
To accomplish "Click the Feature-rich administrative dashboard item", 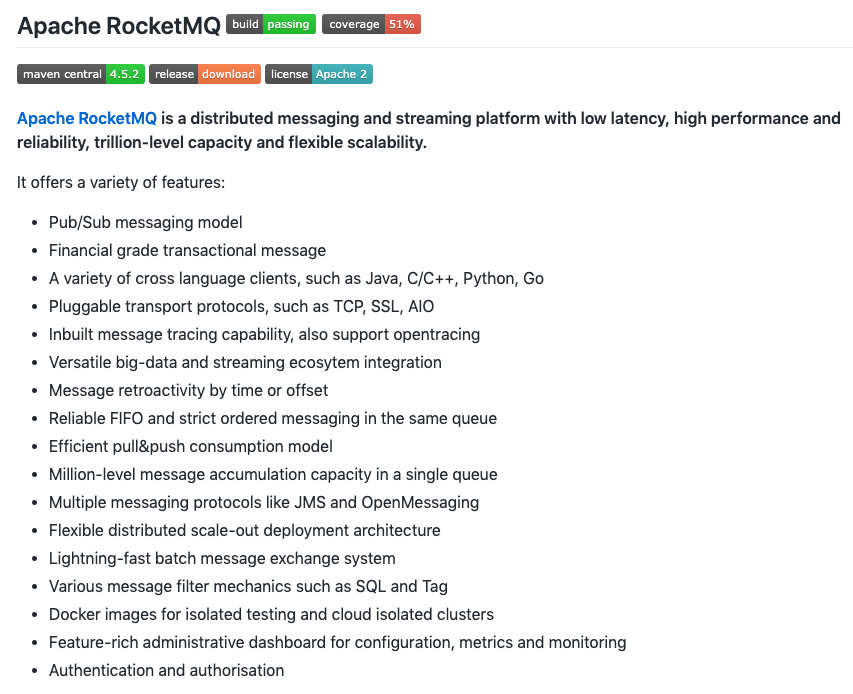I will pyautogui.click(x=337, y=642).
